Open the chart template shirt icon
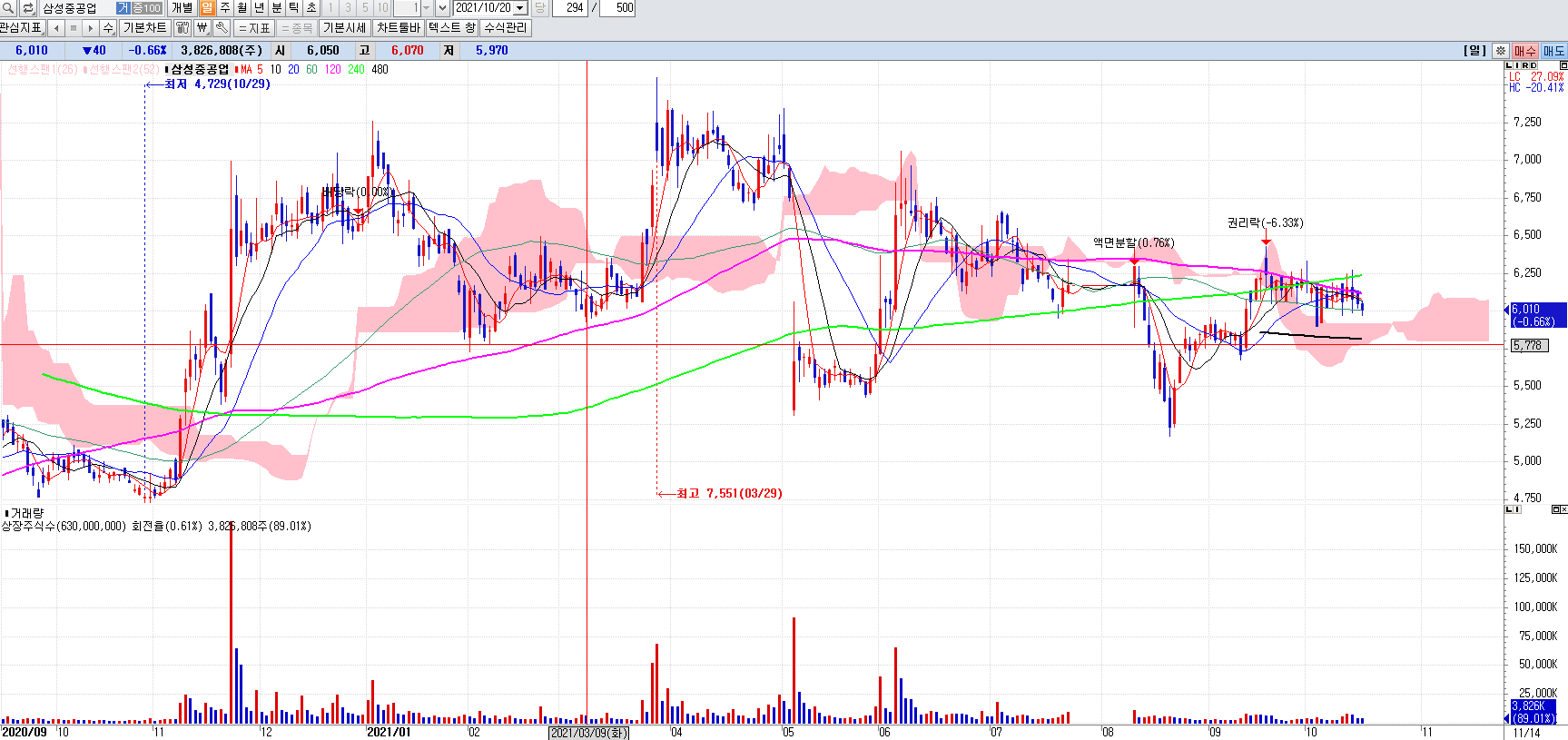1568x740 pixels. tap(182, 28)
